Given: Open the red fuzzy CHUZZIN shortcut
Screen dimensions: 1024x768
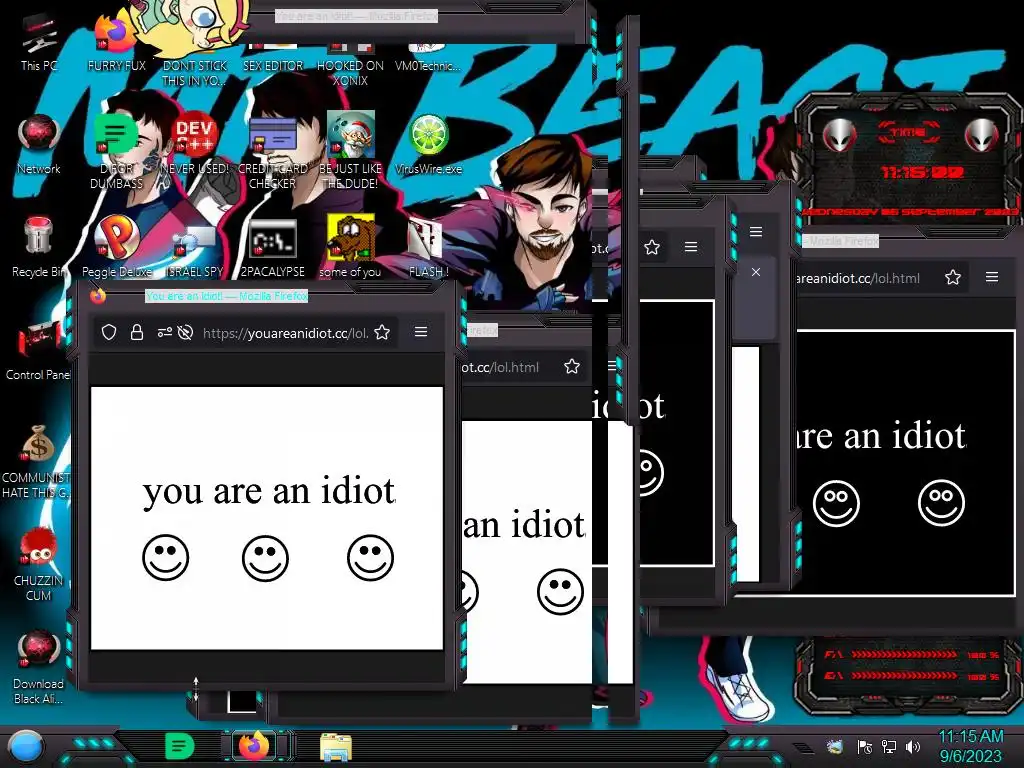Looking at the screenshot, I should 39,565.
